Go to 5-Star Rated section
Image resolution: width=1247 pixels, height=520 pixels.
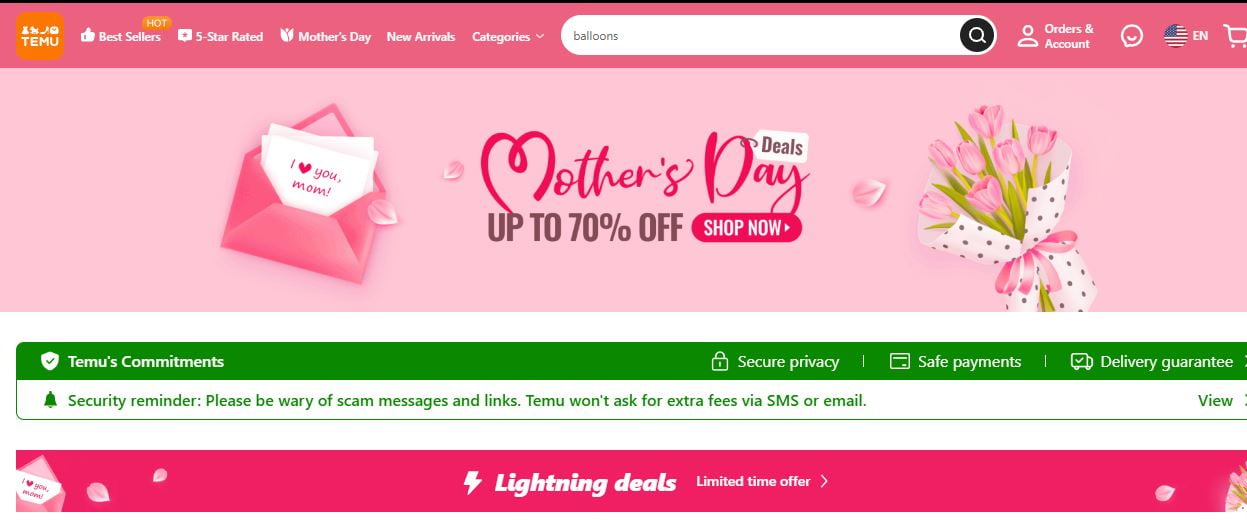[x=220, y=37]
